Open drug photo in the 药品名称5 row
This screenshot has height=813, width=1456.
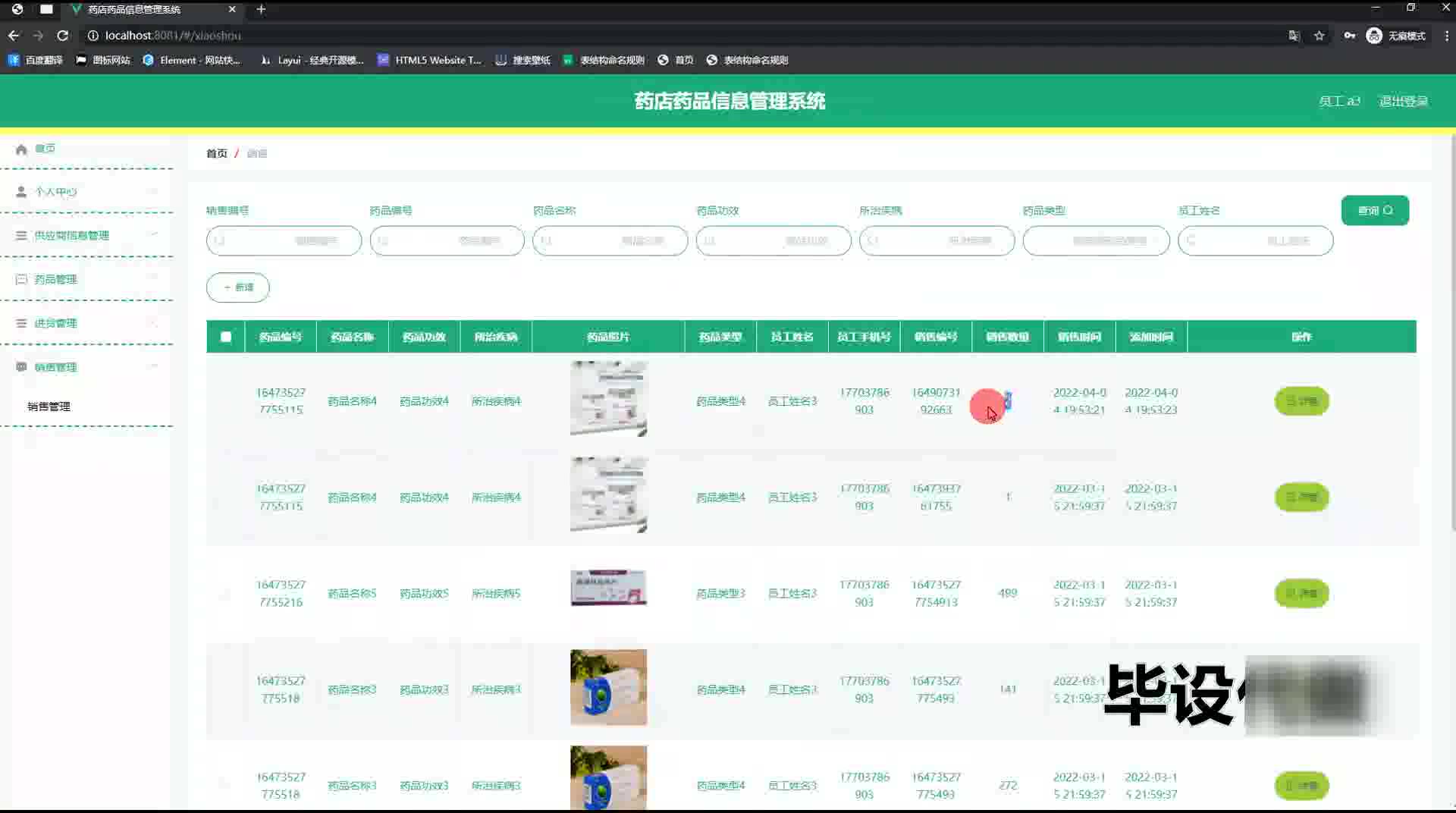tap(609, 588)
